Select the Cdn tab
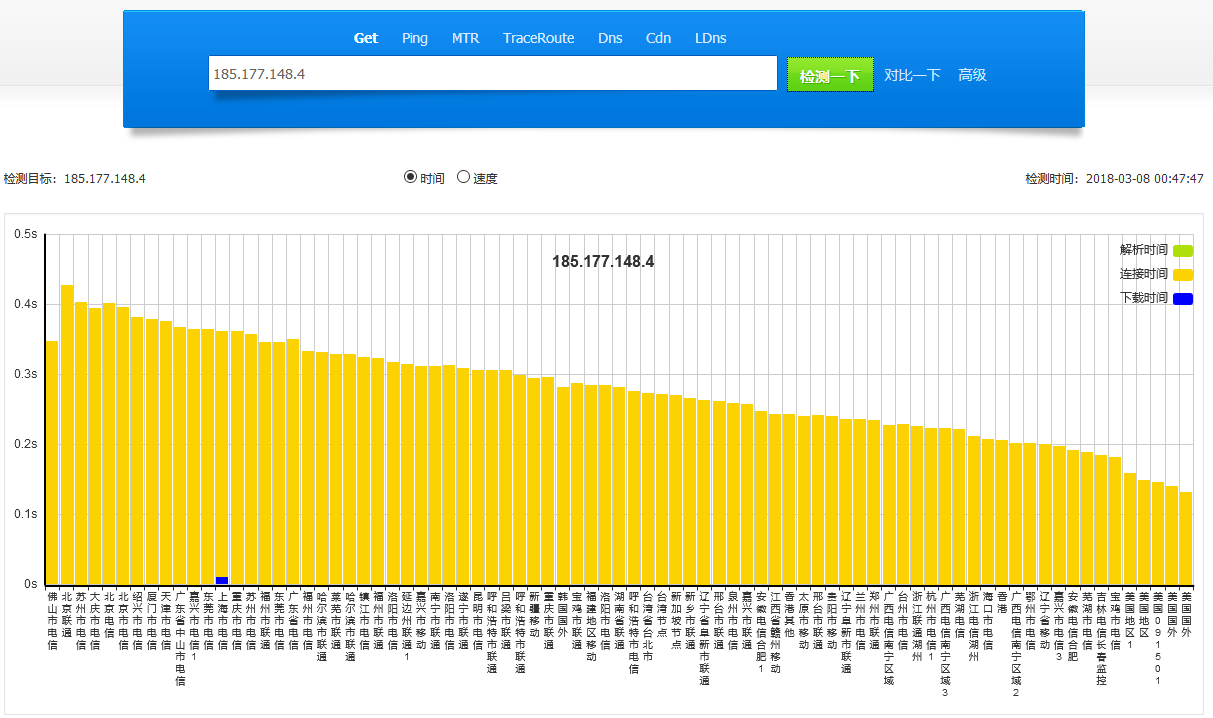This screenshot has width=1213, height=718. [x=658, y=38]
